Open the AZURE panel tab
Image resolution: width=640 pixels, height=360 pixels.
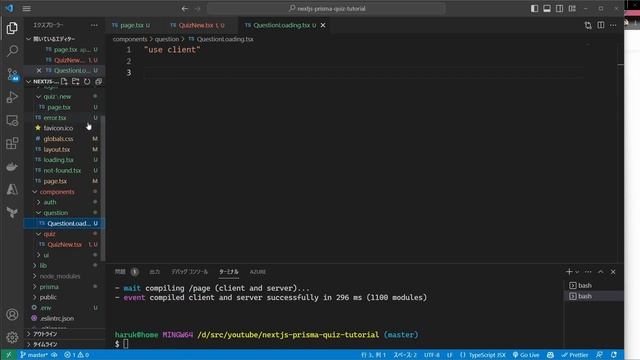(258, 272)
